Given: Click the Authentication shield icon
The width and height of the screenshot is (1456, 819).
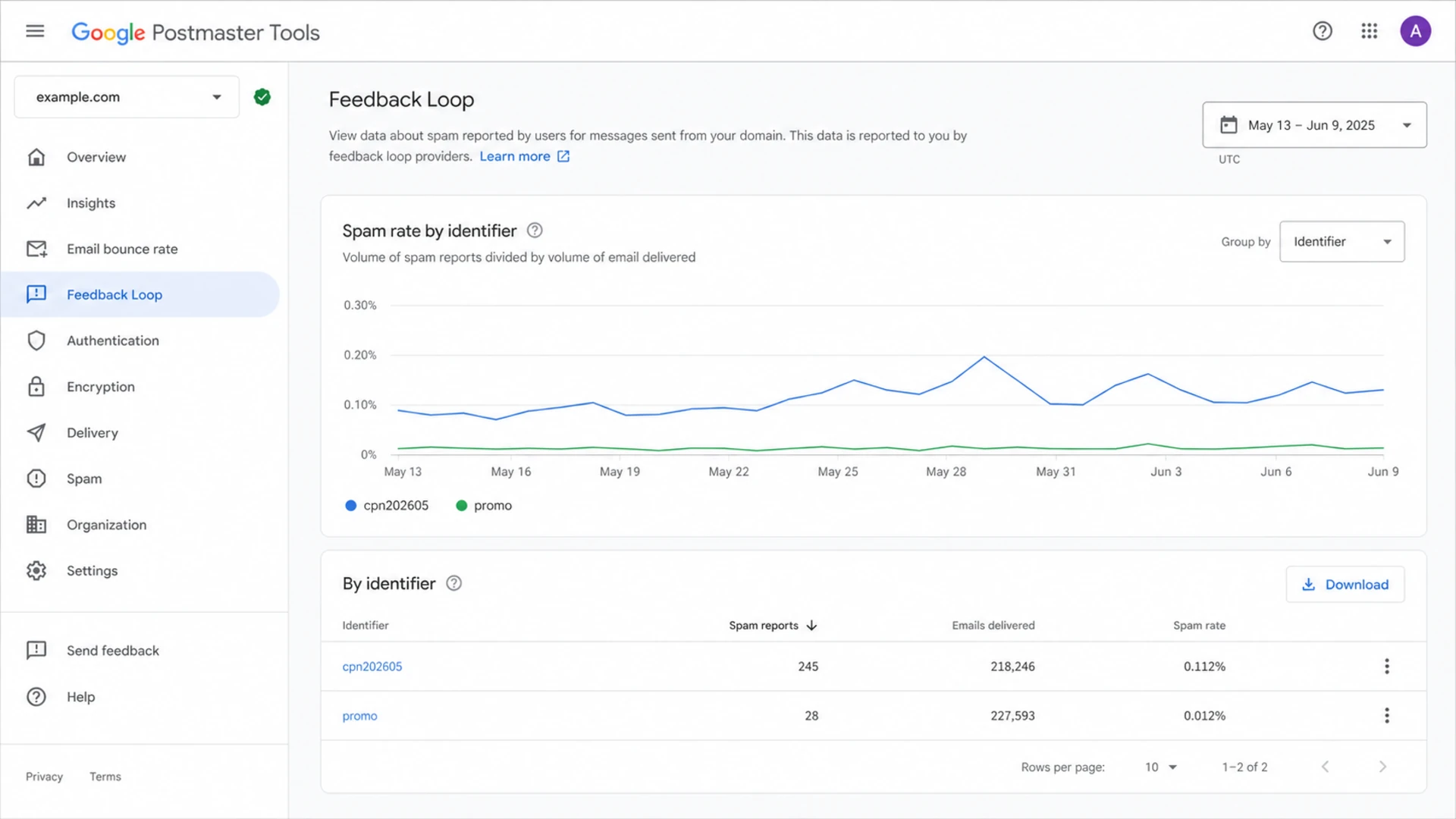Looking at the screenshot, I should [x=36, y=340].
